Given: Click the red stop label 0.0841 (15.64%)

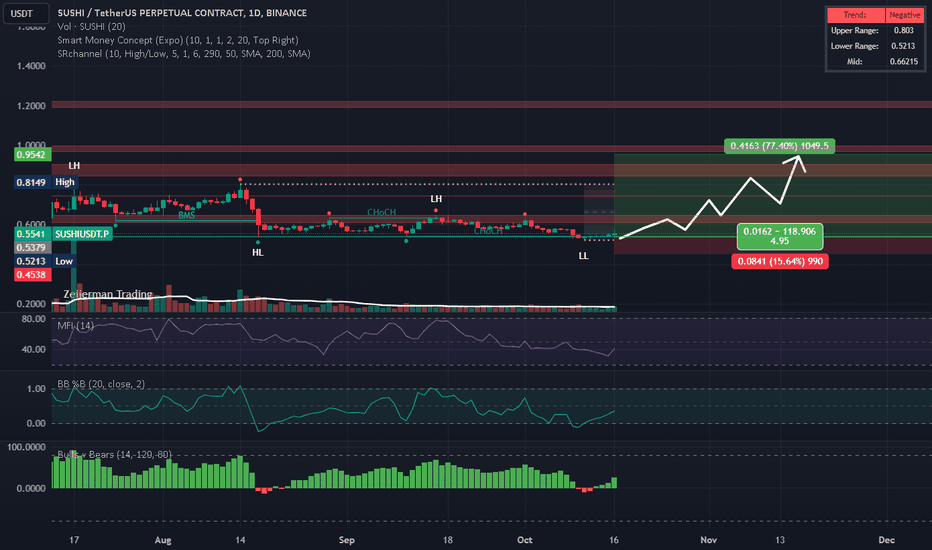Looking at the screenshot, I should [780, 261].
